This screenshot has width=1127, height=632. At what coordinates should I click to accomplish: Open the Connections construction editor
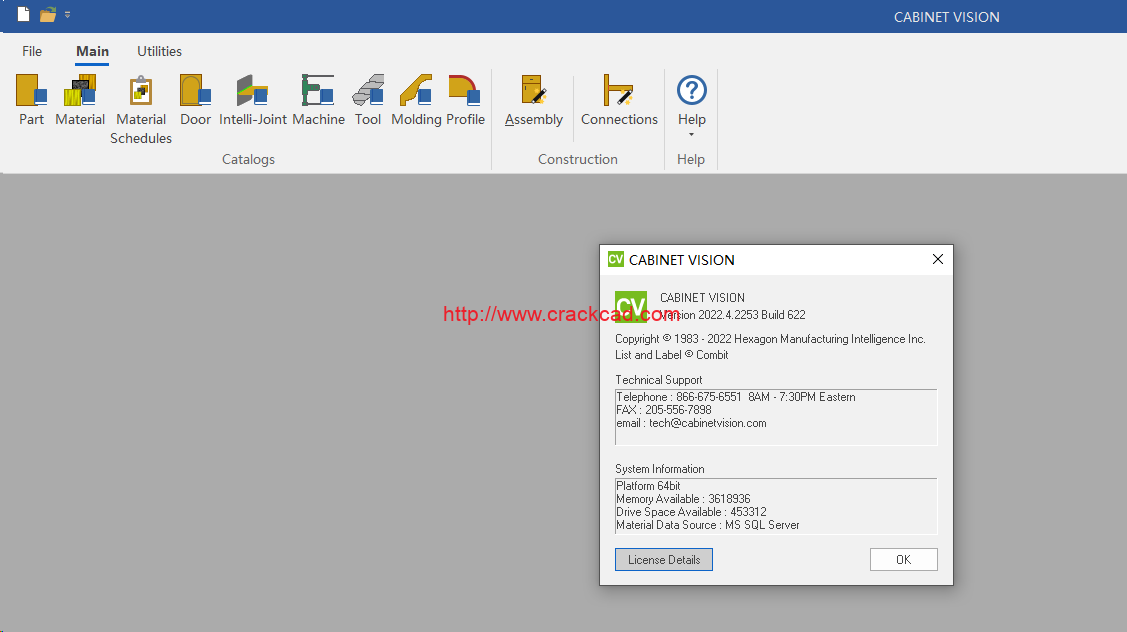(619, 100)
